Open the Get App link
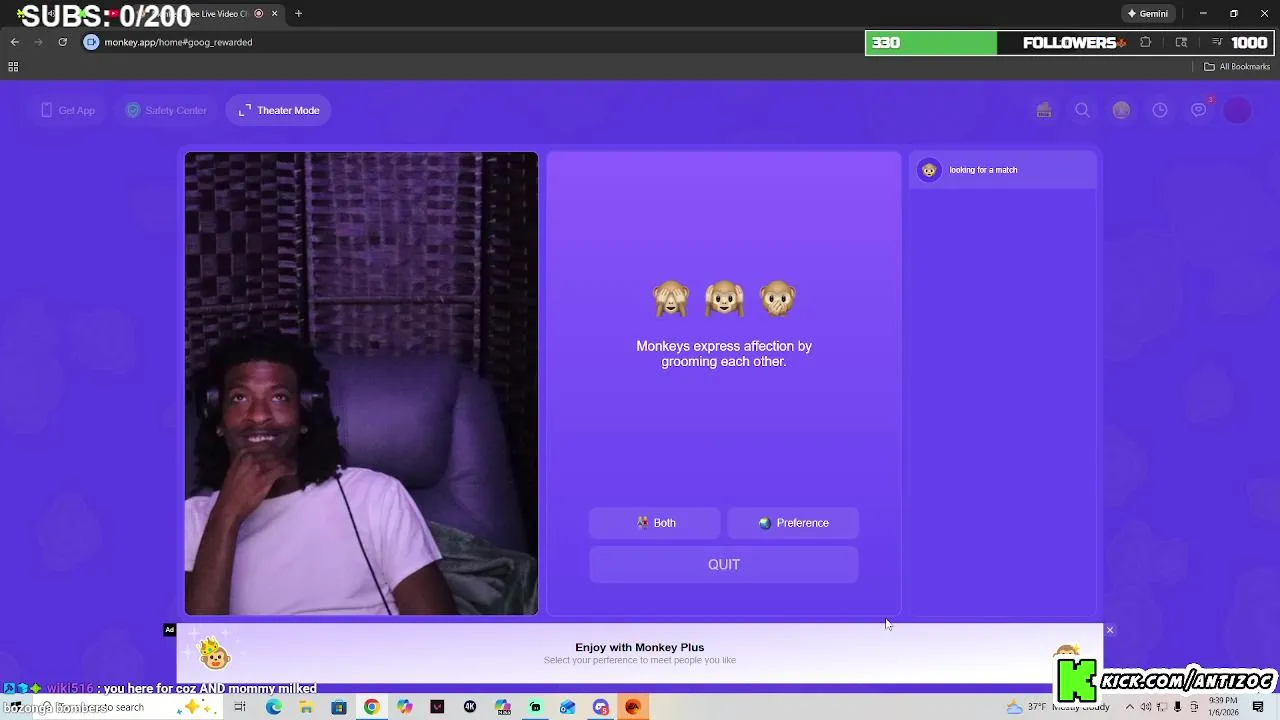The height and width of the screenshot is (720, 1280). click(68, 110)
